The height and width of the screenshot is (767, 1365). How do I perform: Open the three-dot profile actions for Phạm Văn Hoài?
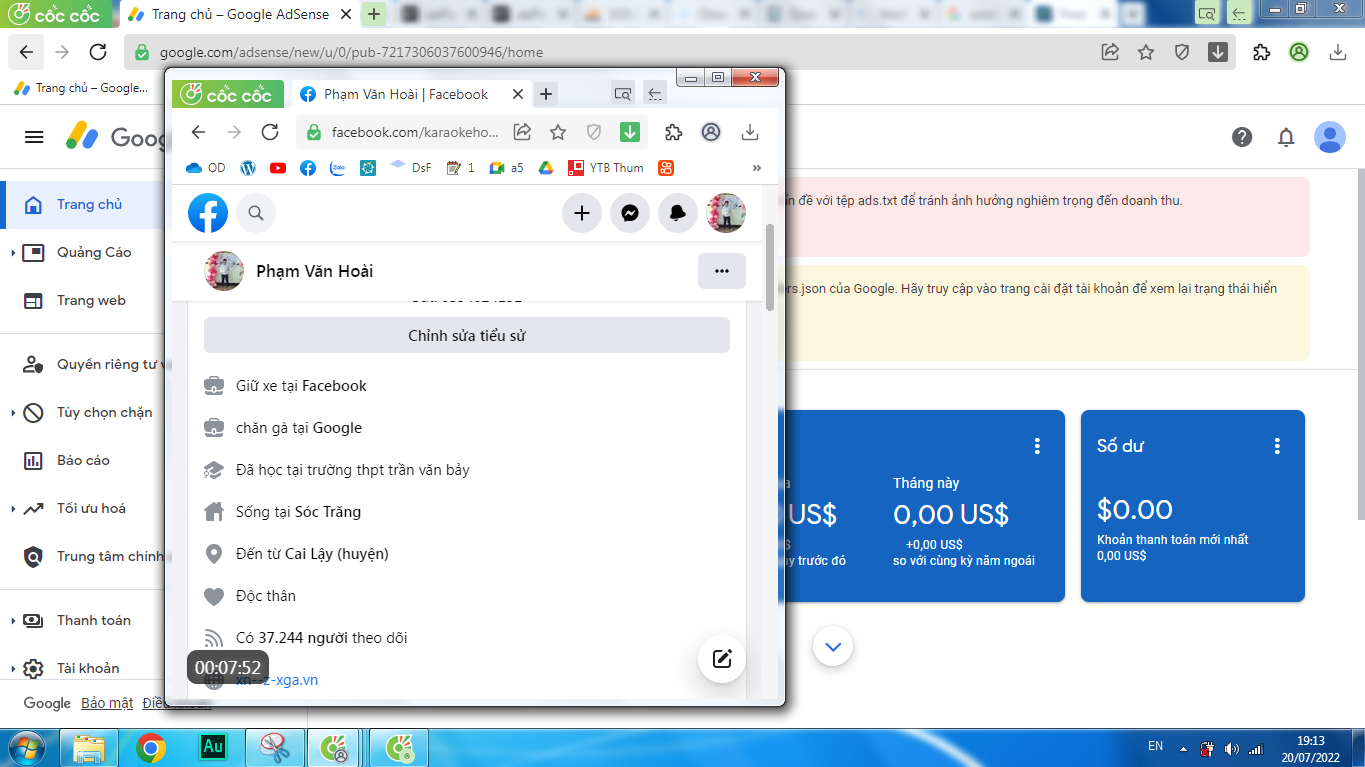pos(722,271)
